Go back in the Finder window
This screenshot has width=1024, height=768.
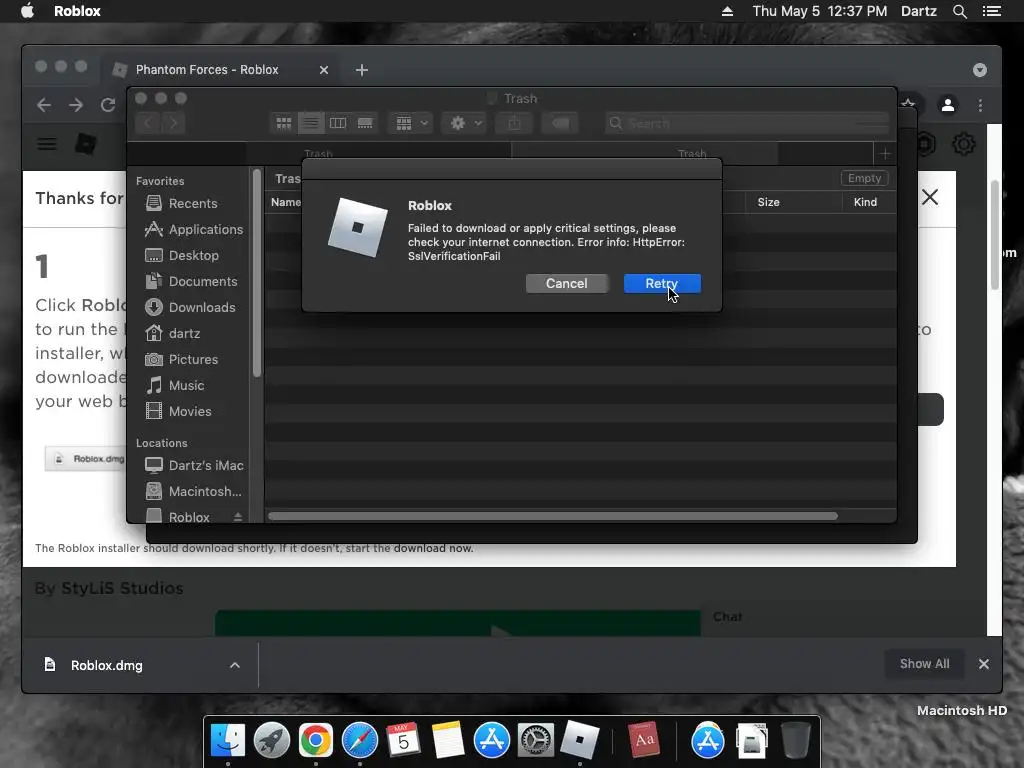(148, 123)
